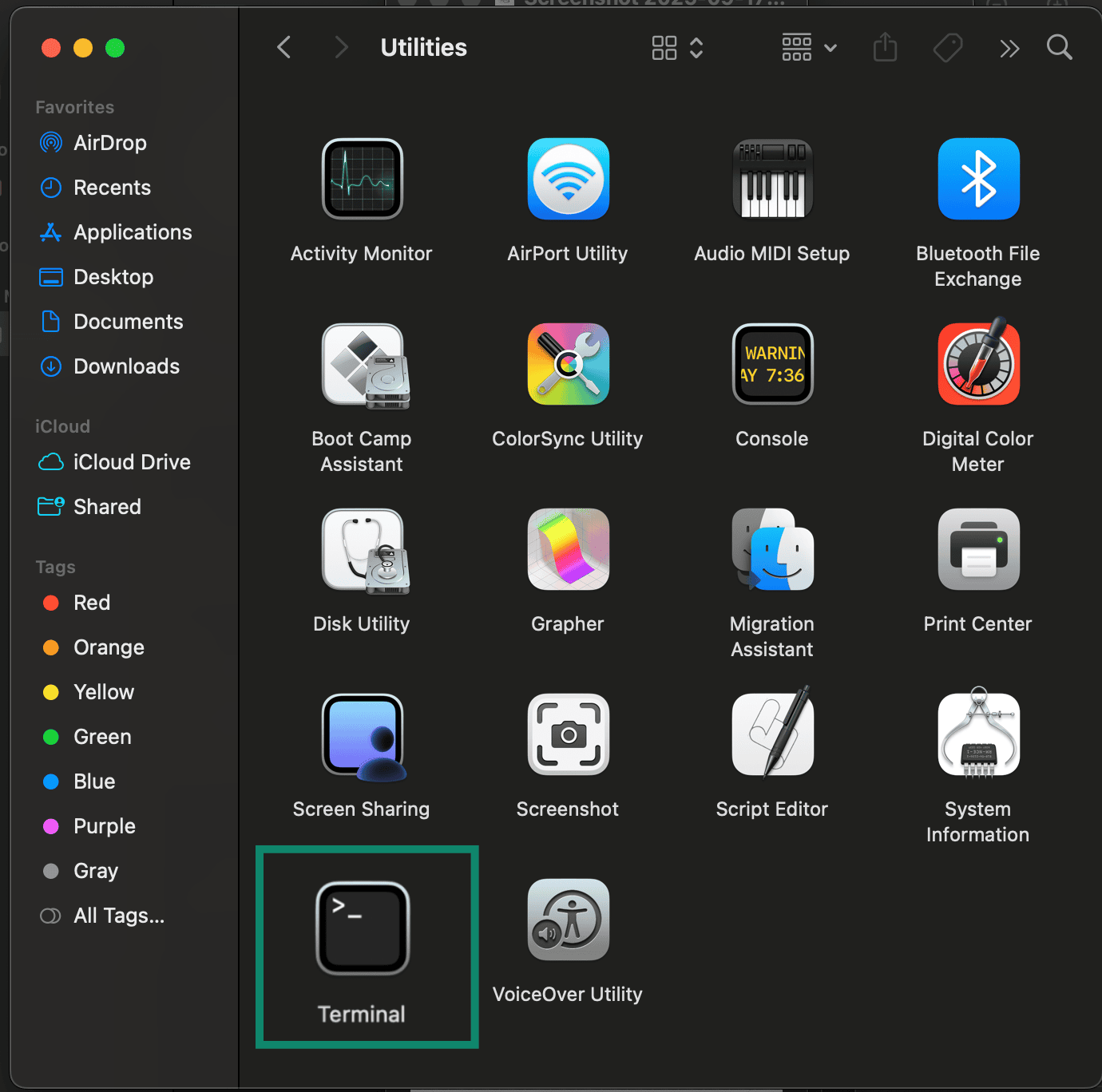Open the icon view switcher dropdown
This screenshot has height=1092, width=1102.
coord(677,48)
